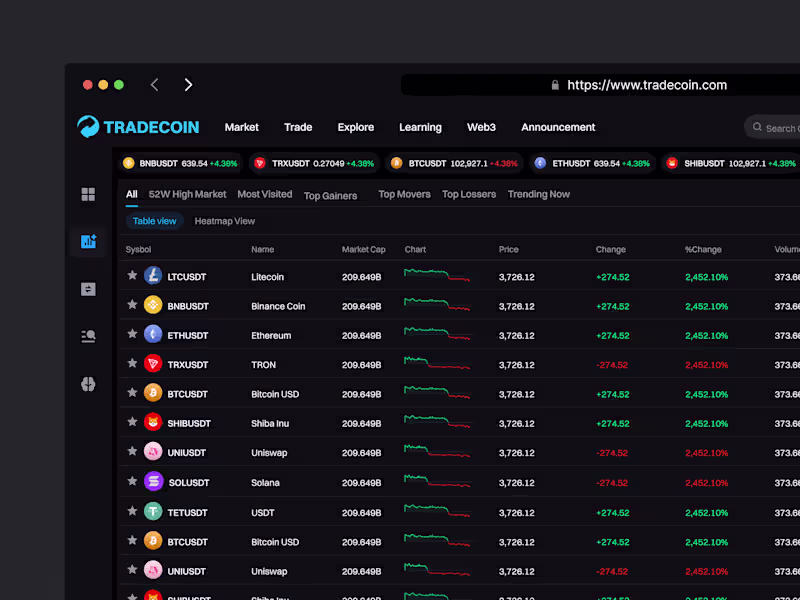The image size is (800, 600).
Task: Favorite TRXUSDT with its star
Action: pyautogui.click(x=132, y=363)
